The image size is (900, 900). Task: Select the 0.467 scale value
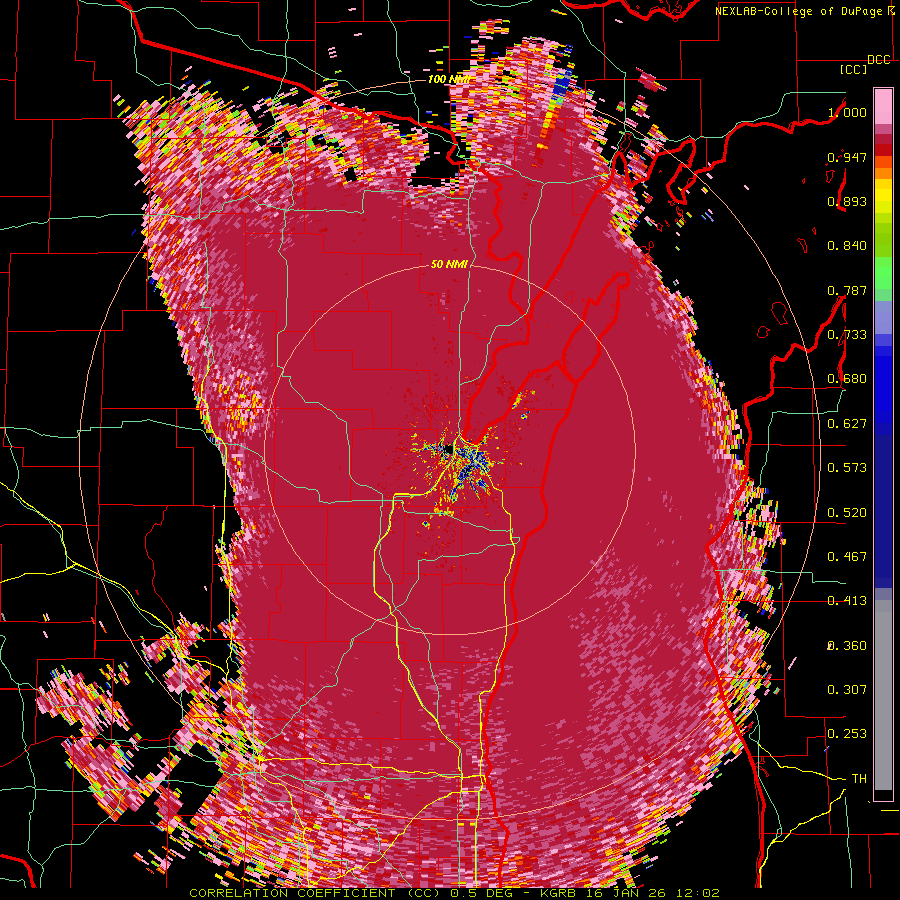[x=847, y=557]
